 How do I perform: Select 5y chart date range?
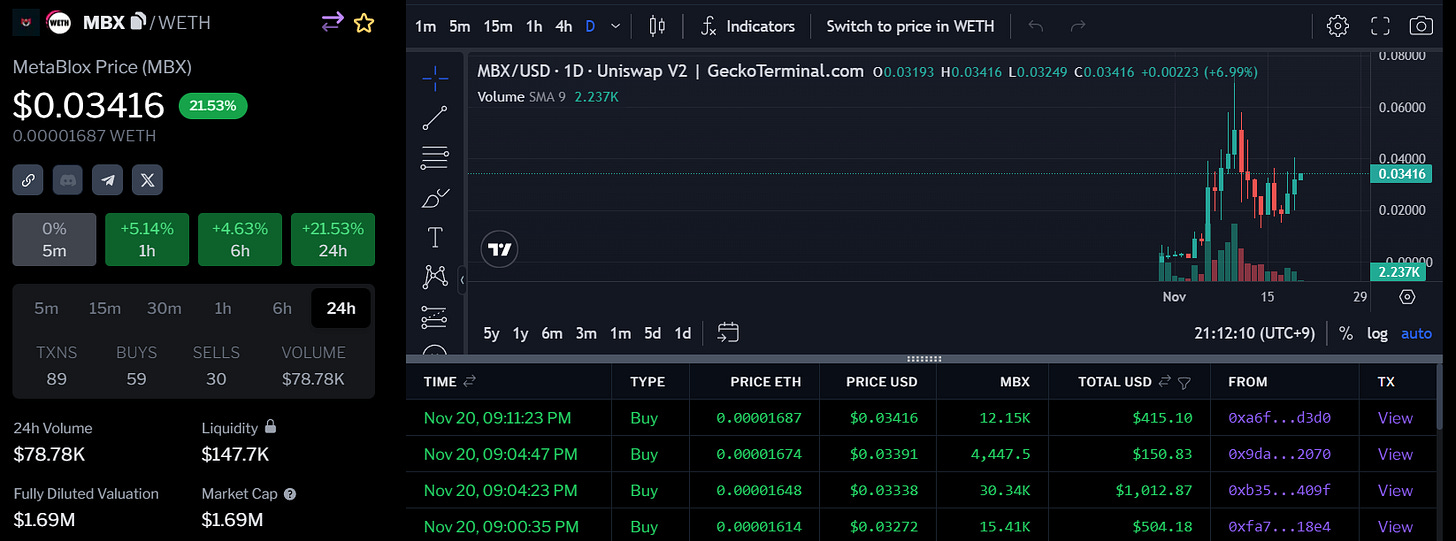point(491,333)
